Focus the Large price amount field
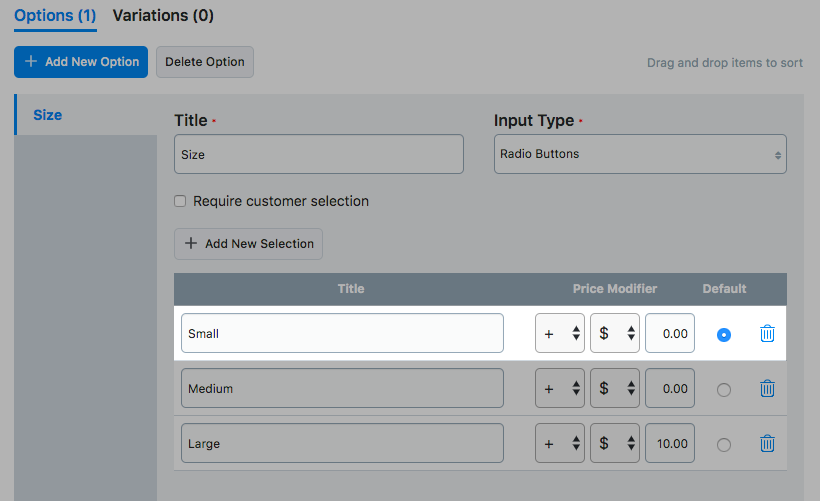The height and width of the screenshot is (501, 820). point(670,444)
